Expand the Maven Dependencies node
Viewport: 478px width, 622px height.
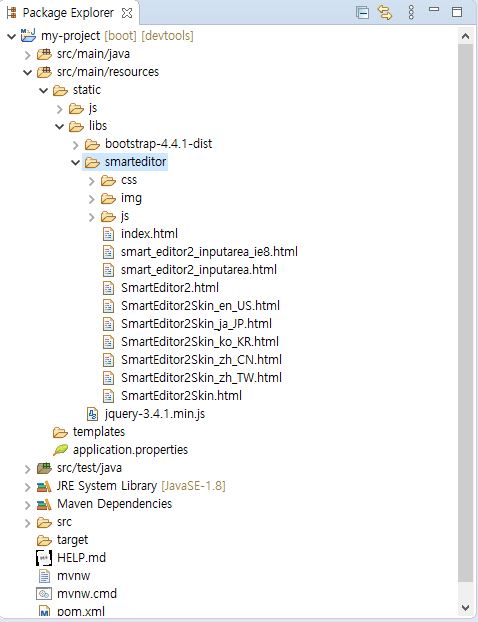point(27,505)
